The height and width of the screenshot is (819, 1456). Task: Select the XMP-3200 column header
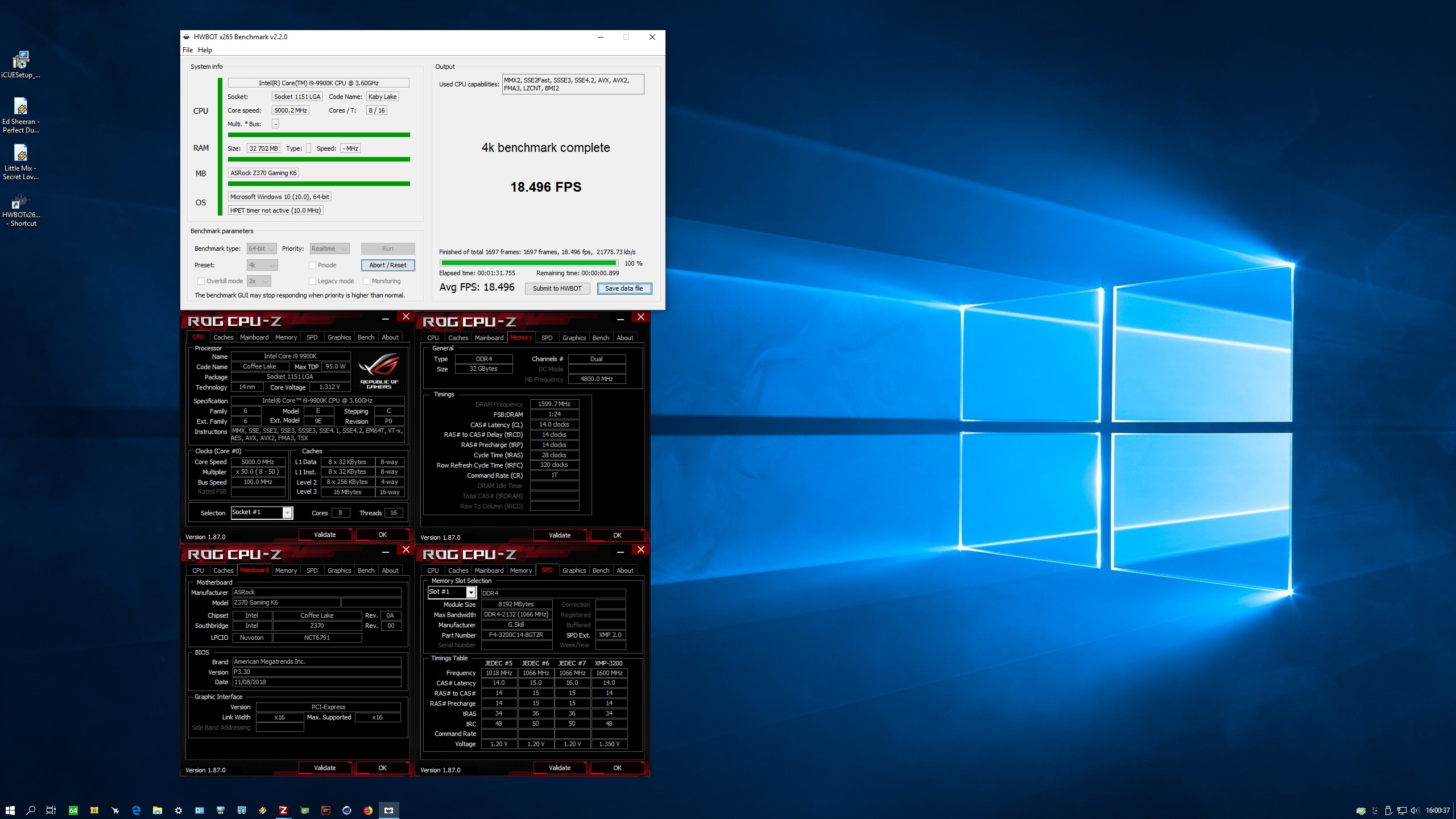(x=609, y=663)
